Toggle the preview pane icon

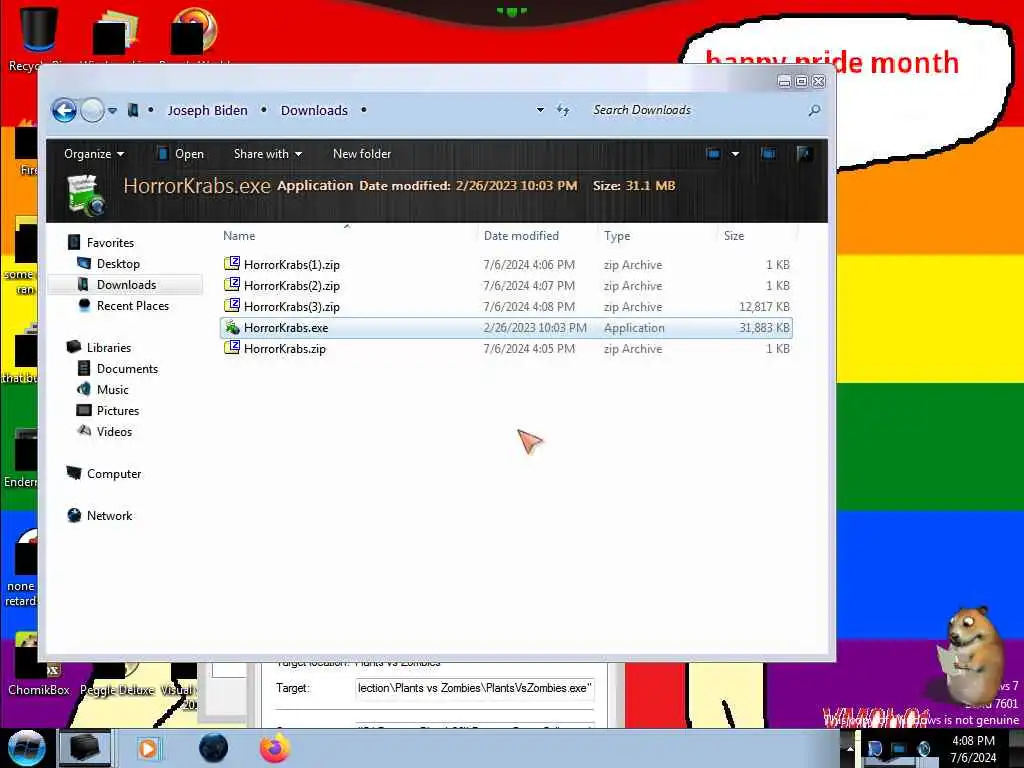point(769,154)
